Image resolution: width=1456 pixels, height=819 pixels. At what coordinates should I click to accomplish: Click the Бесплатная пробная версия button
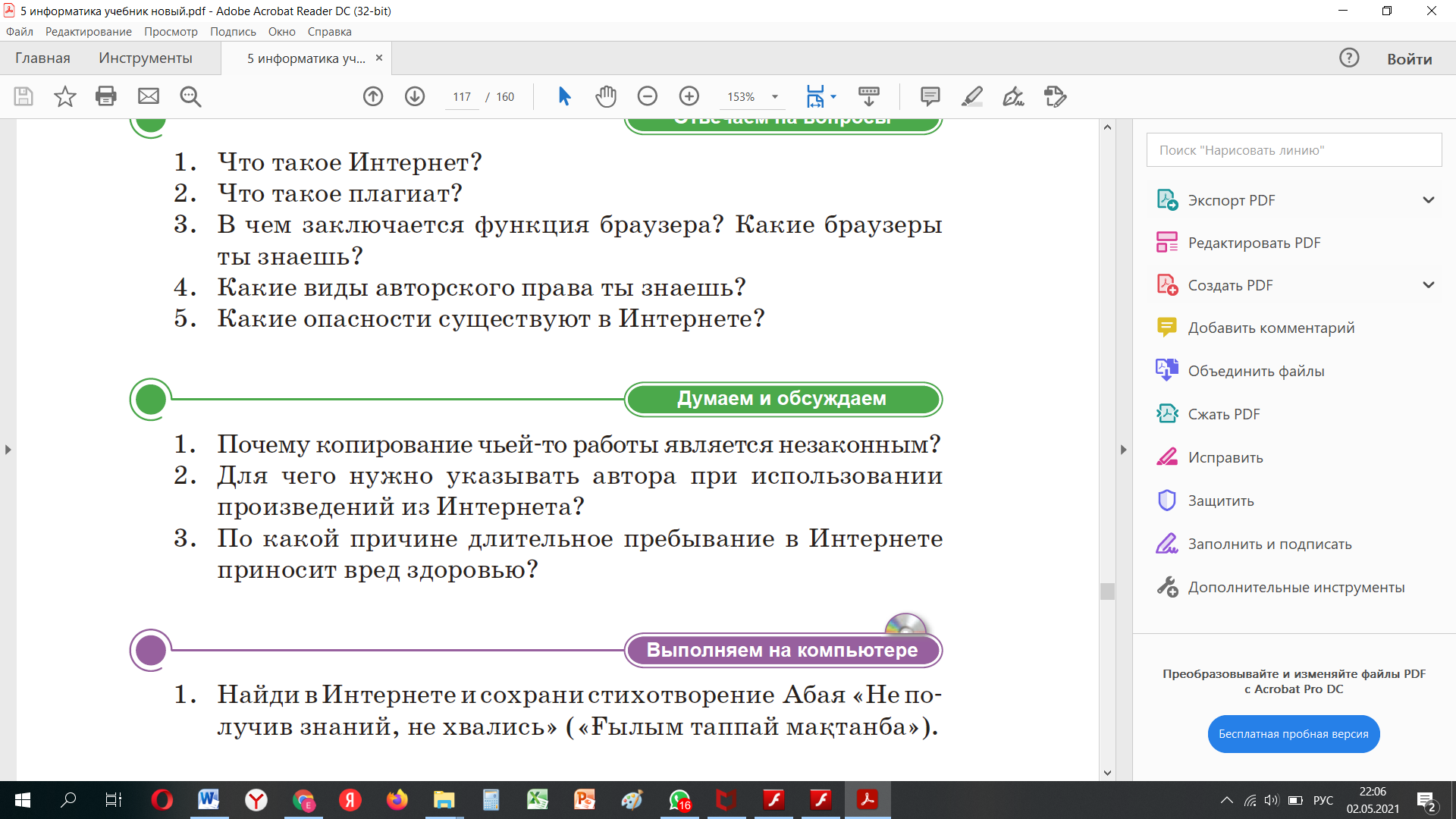point(1294,734)
